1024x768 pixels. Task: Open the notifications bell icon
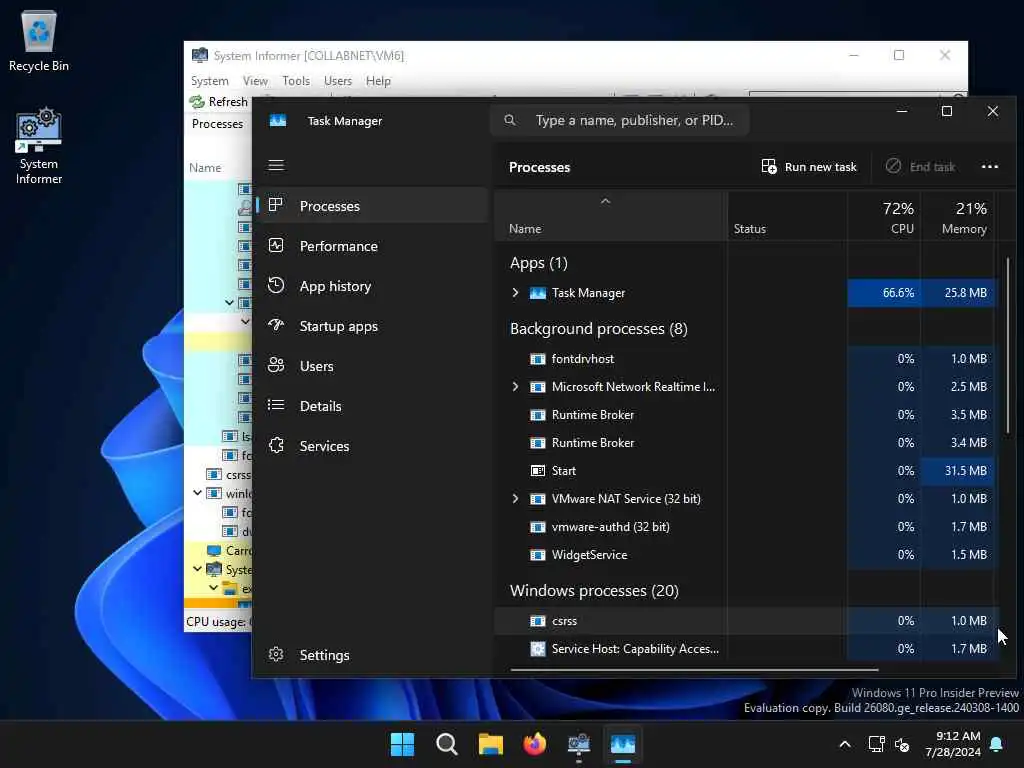(x=997, y=744)
